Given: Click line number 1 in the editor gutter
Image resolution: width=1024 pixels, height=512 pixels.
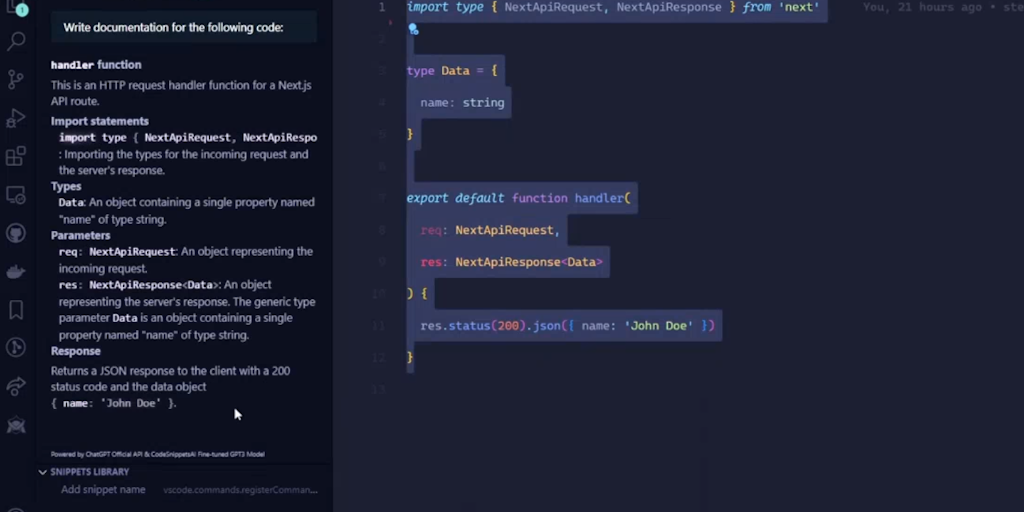Looking at the screenshot, I should [x=381, y=7].
